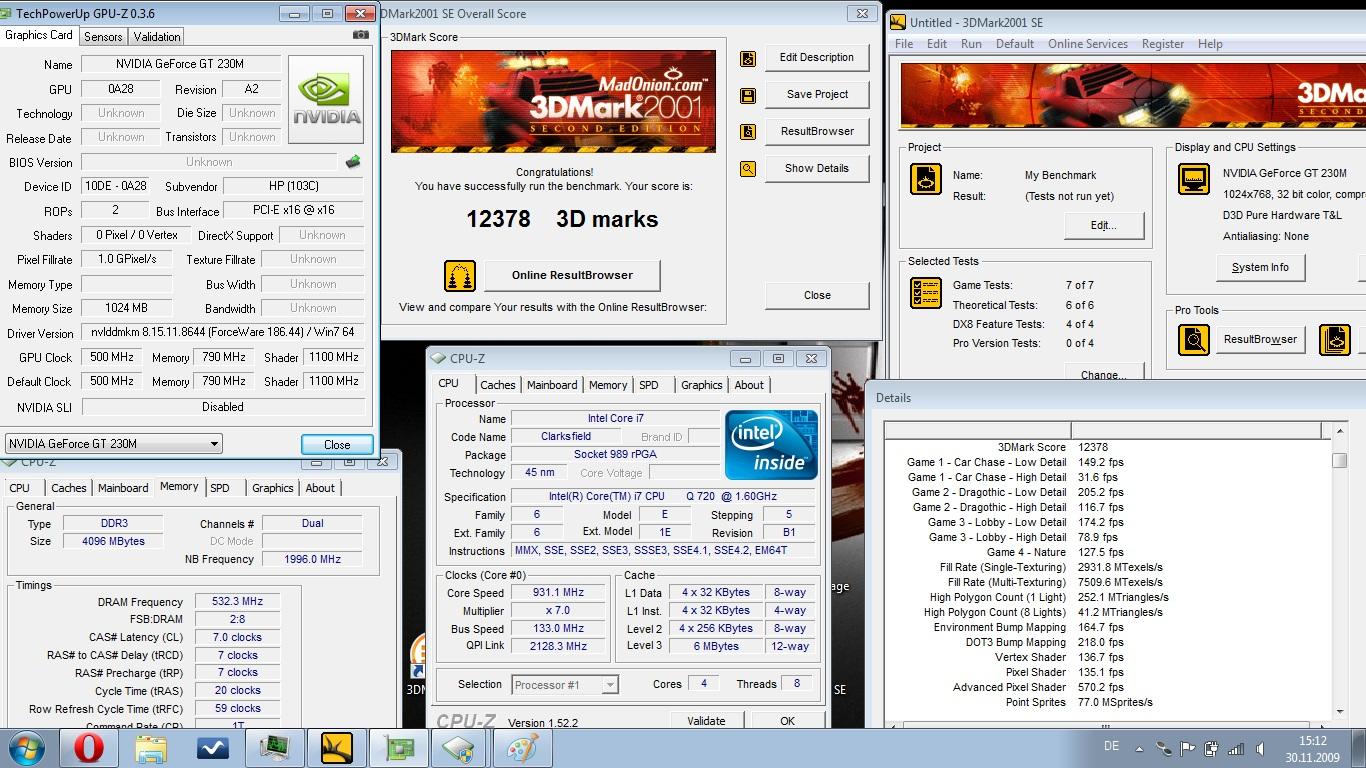Click the DE language indicator
This screenshot has width=1366, height=768.
pyautogui.click(x=1111, y=746)
